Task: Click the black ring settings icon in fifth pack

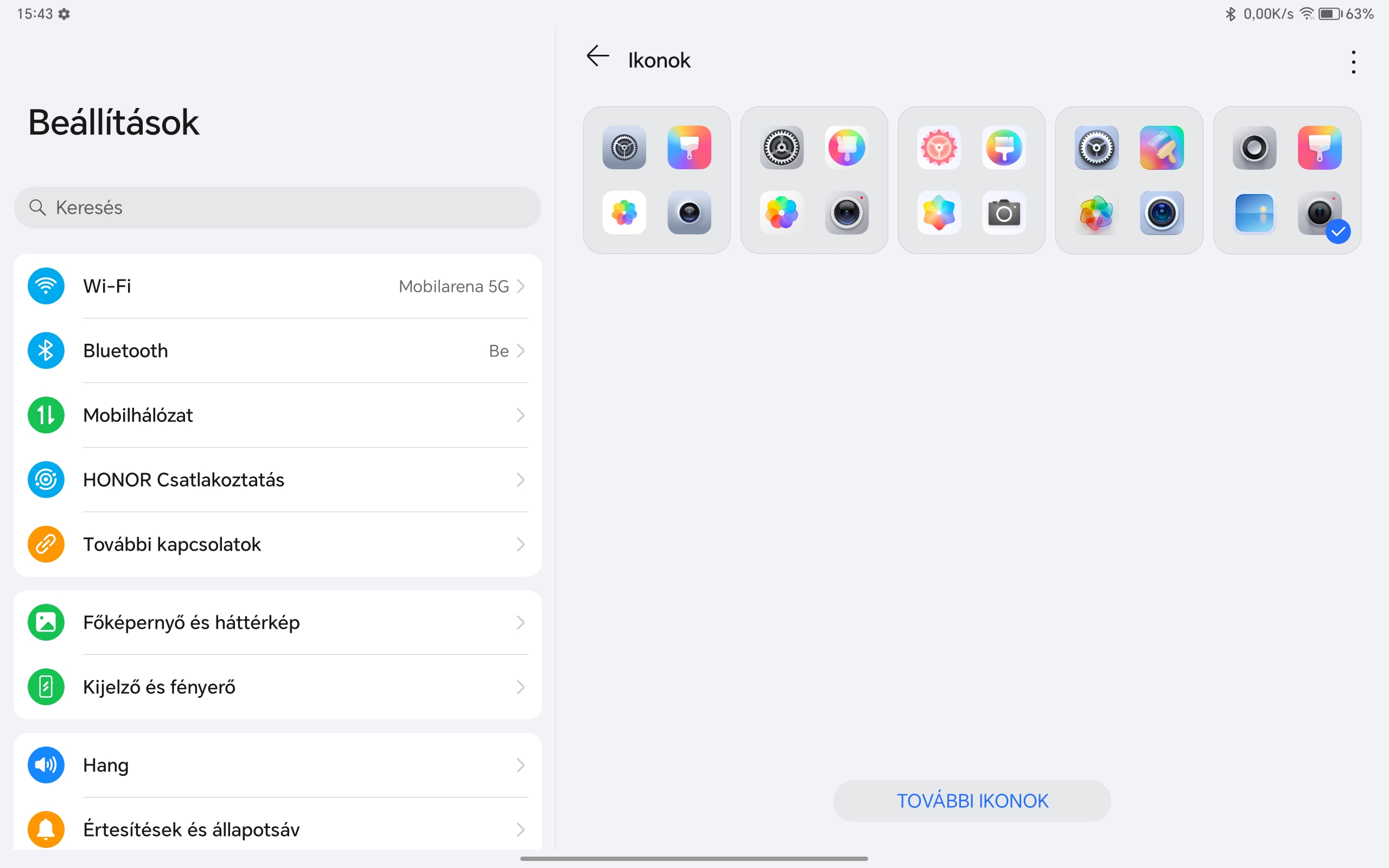Action: click(1254, 148)
